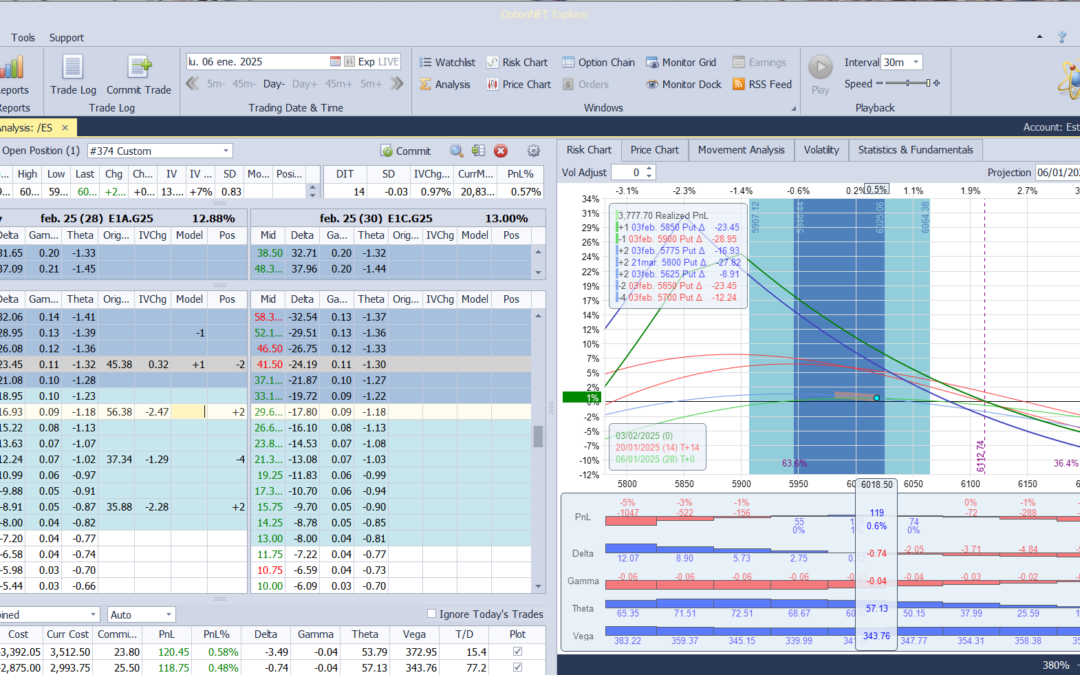The width and height of the screenshot is (1080, 675).
Task: Click the feb. 25 (30) E1C.G25 expiry header
Action: point(376,218)
